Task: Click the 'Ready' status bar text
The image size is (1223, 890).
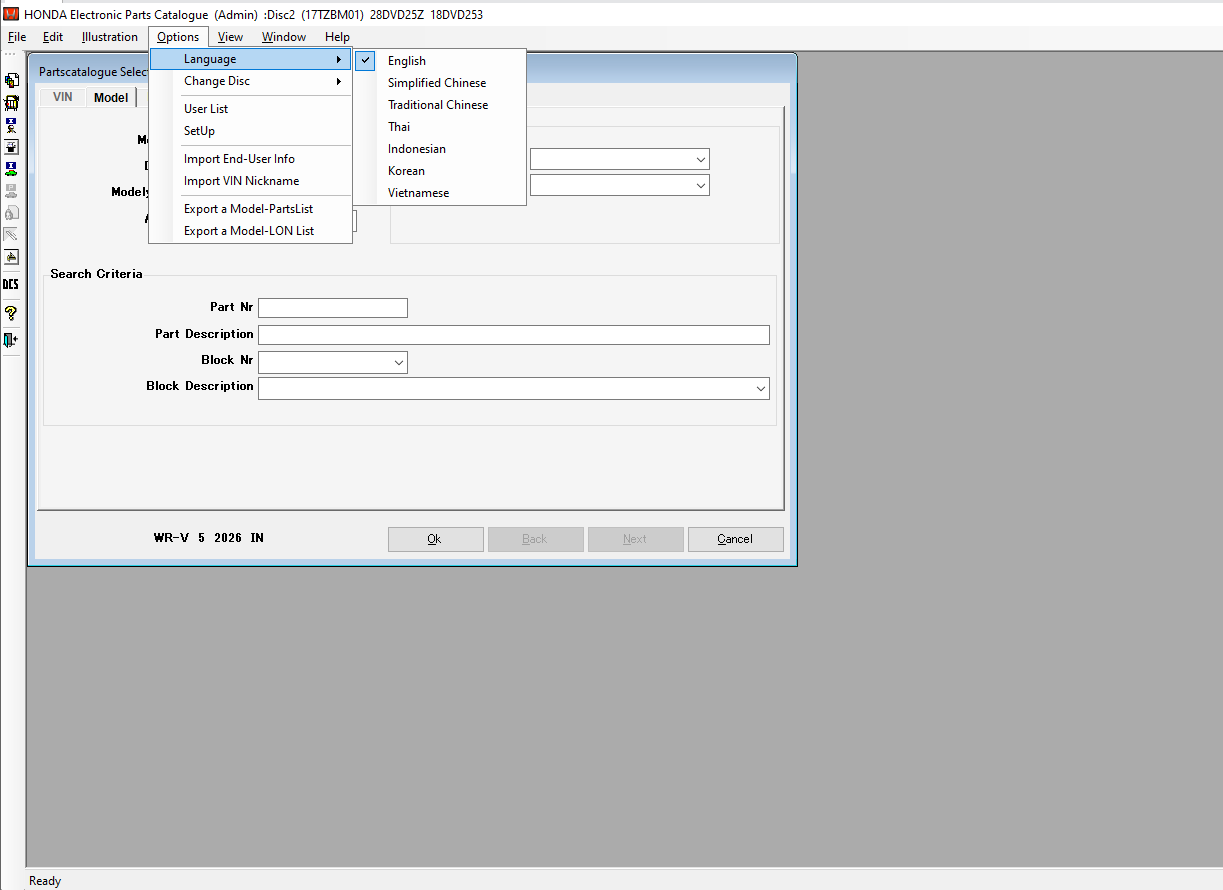Action: click(45, 881)
